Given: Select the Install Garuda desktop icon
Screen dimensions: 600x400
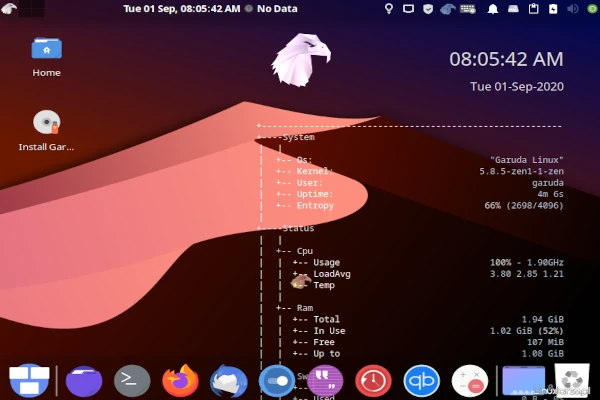Looking at the screenshot, I should pos(46,130).
